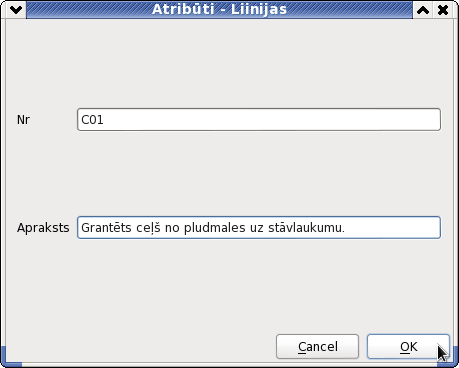Click the Atribūti - Liinijas title bar
The height and width of the screenshot is (368, 459).
[x=219, y=9]
